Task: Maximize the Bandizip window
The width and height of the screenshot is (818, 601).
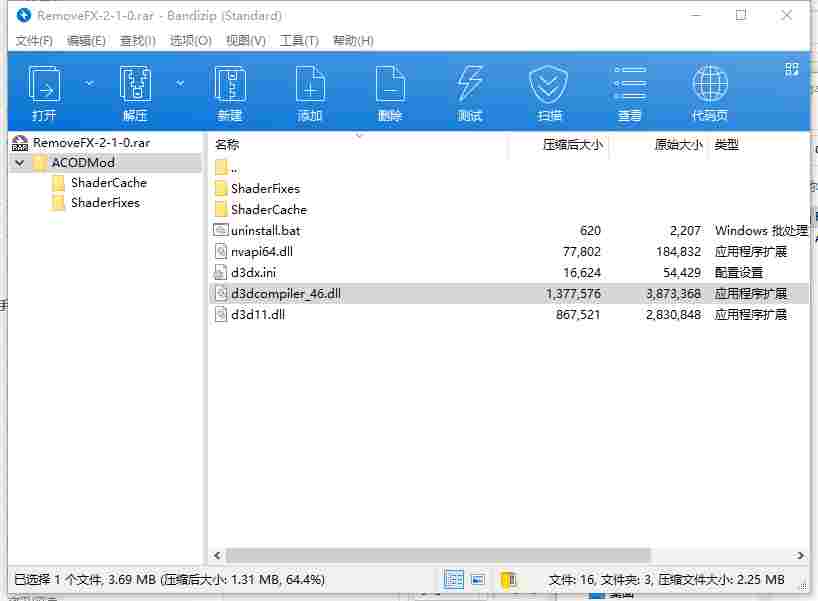Action: coord(741,16)
